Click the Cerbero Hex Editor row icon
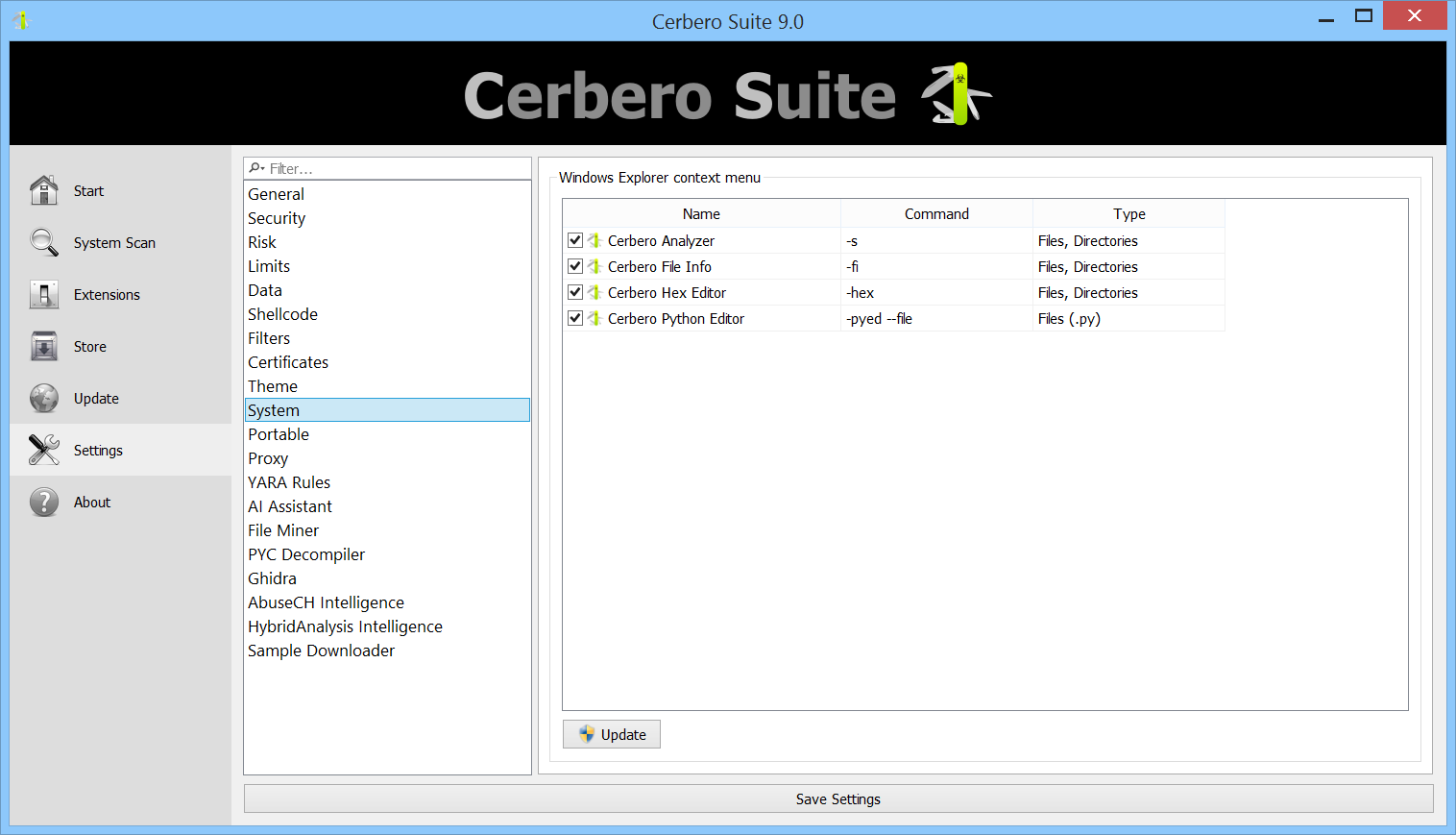Screen dimensions: 1456x835 pyautogui.click(x=595, y=292)
